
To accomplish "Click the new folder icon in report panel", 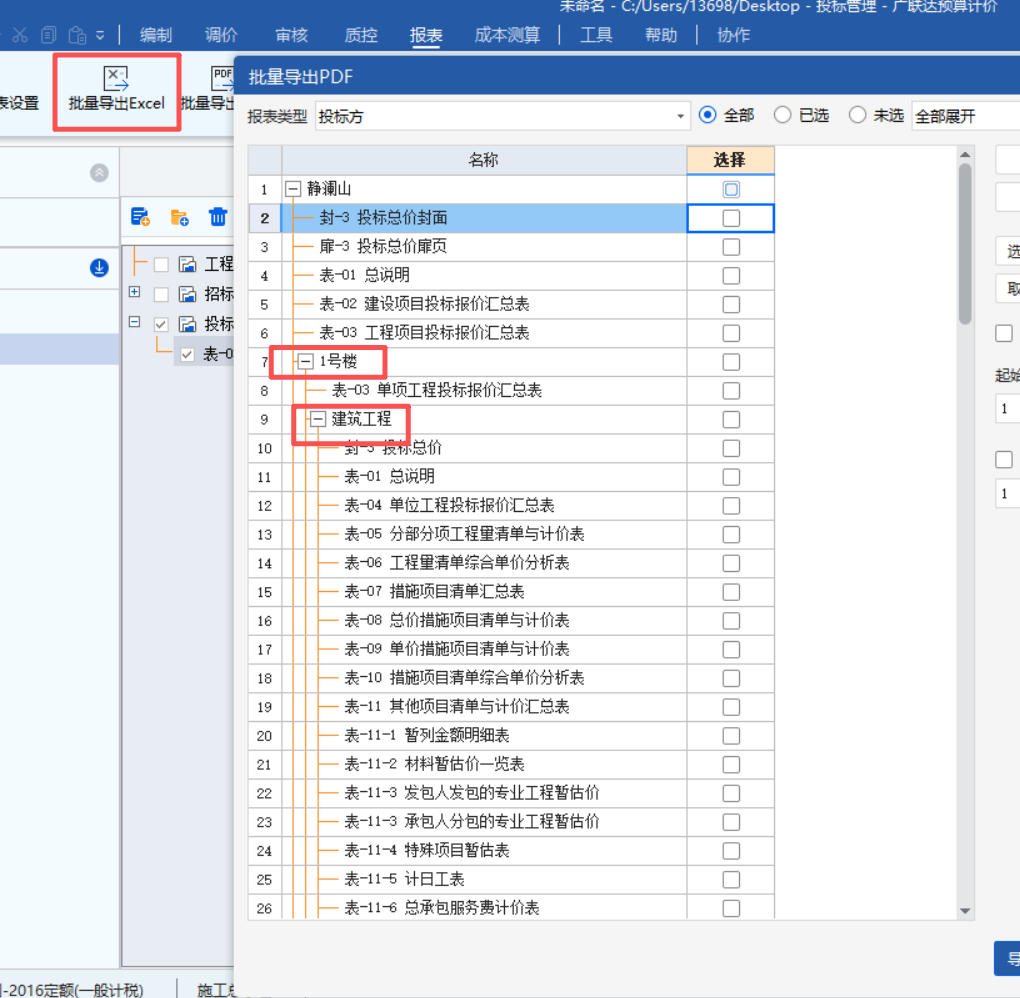I will pos(179,216).
